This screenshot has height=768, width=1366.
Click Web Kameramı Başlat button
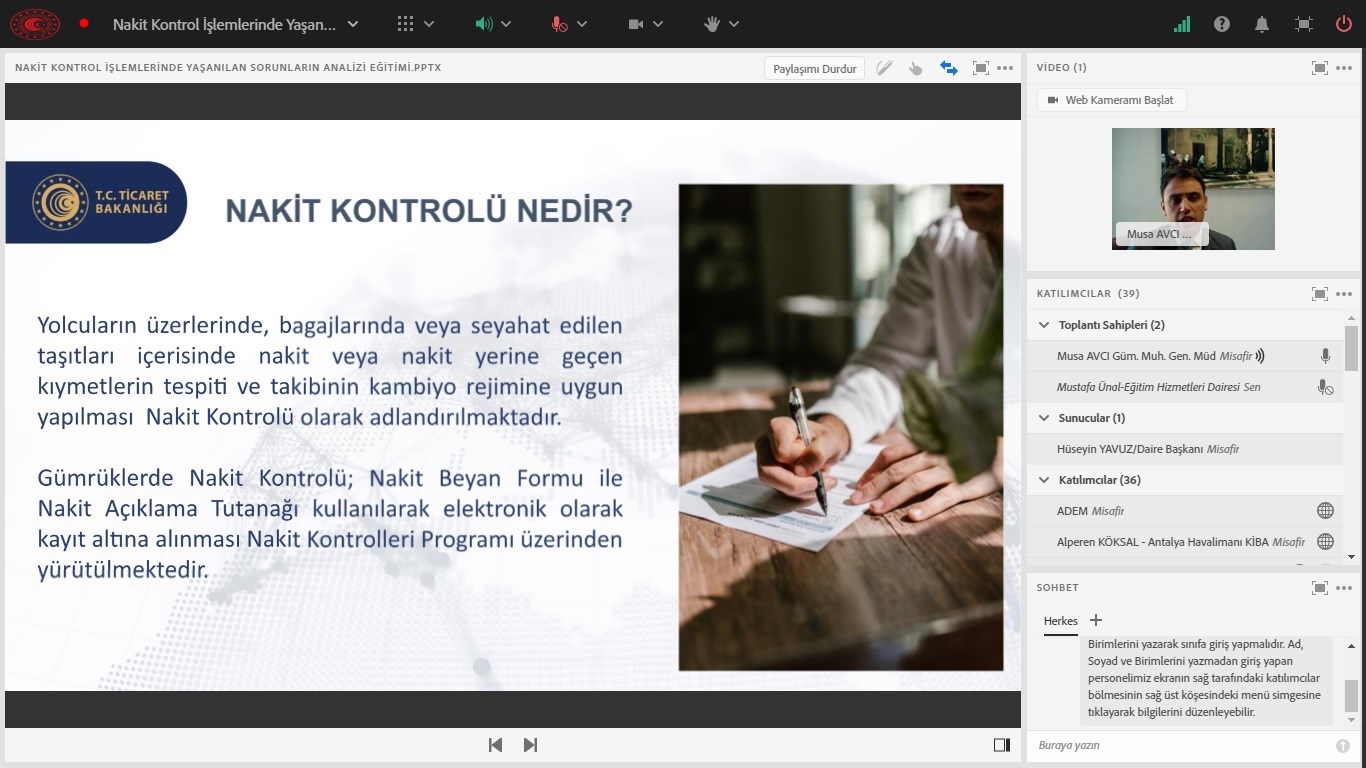click(1111, 100)
